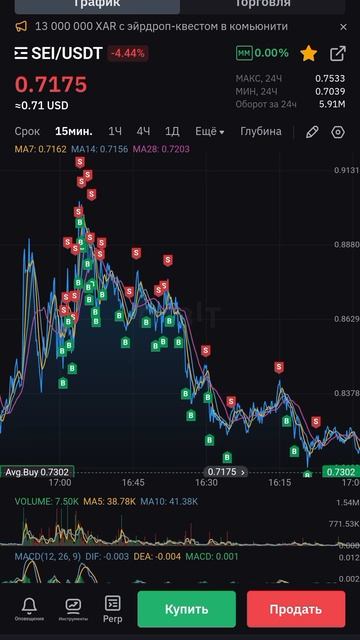Tap the VOLUME: 7.50K indicator label

[47, 502]
